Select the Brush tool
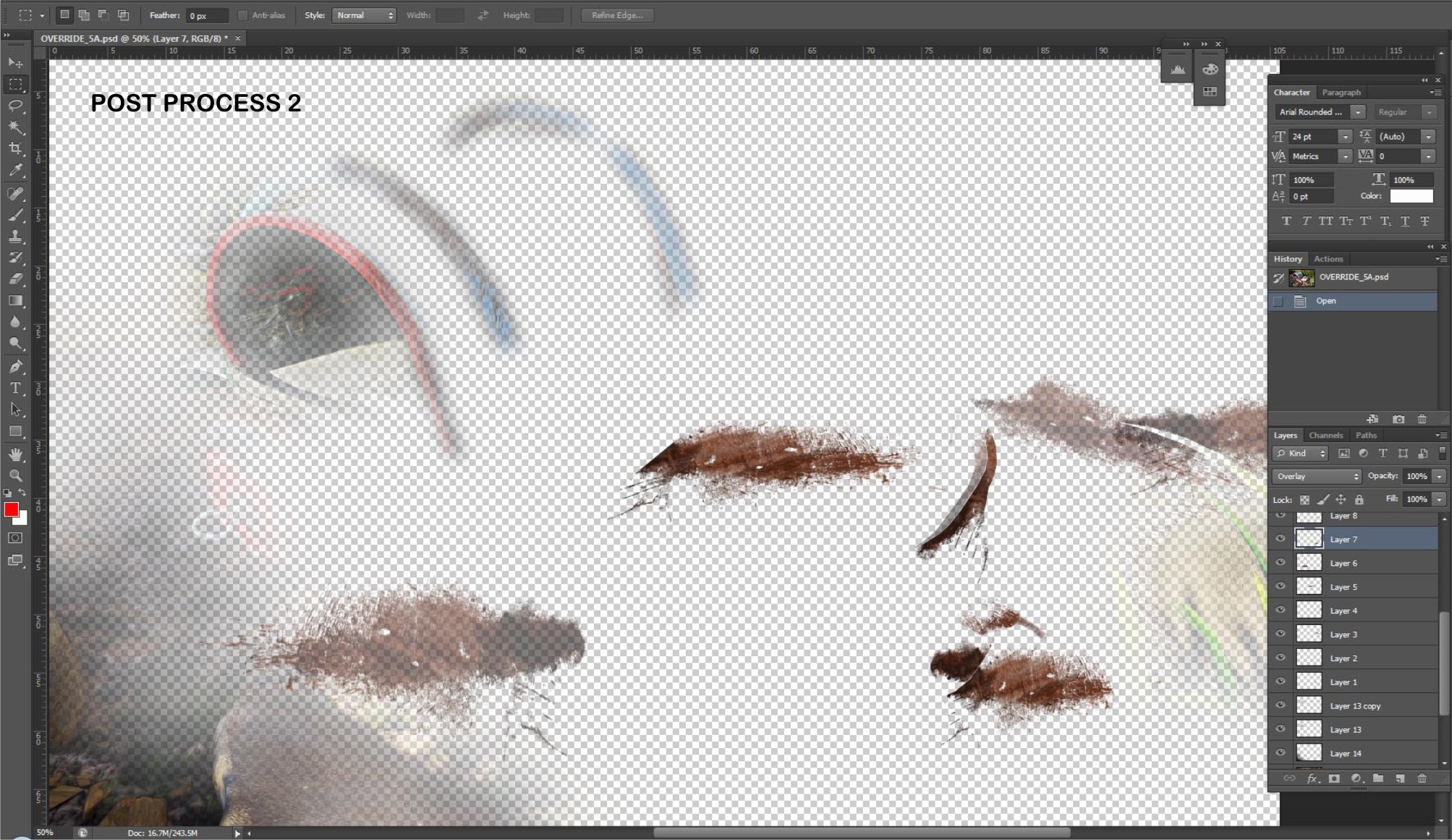 coord(15,215)
